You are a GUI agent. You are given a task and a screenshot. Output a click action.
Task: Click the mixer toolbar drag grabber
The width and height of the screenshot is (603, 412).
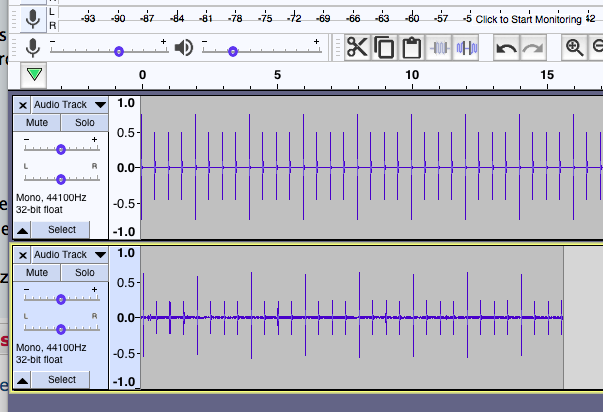[14, 48]
